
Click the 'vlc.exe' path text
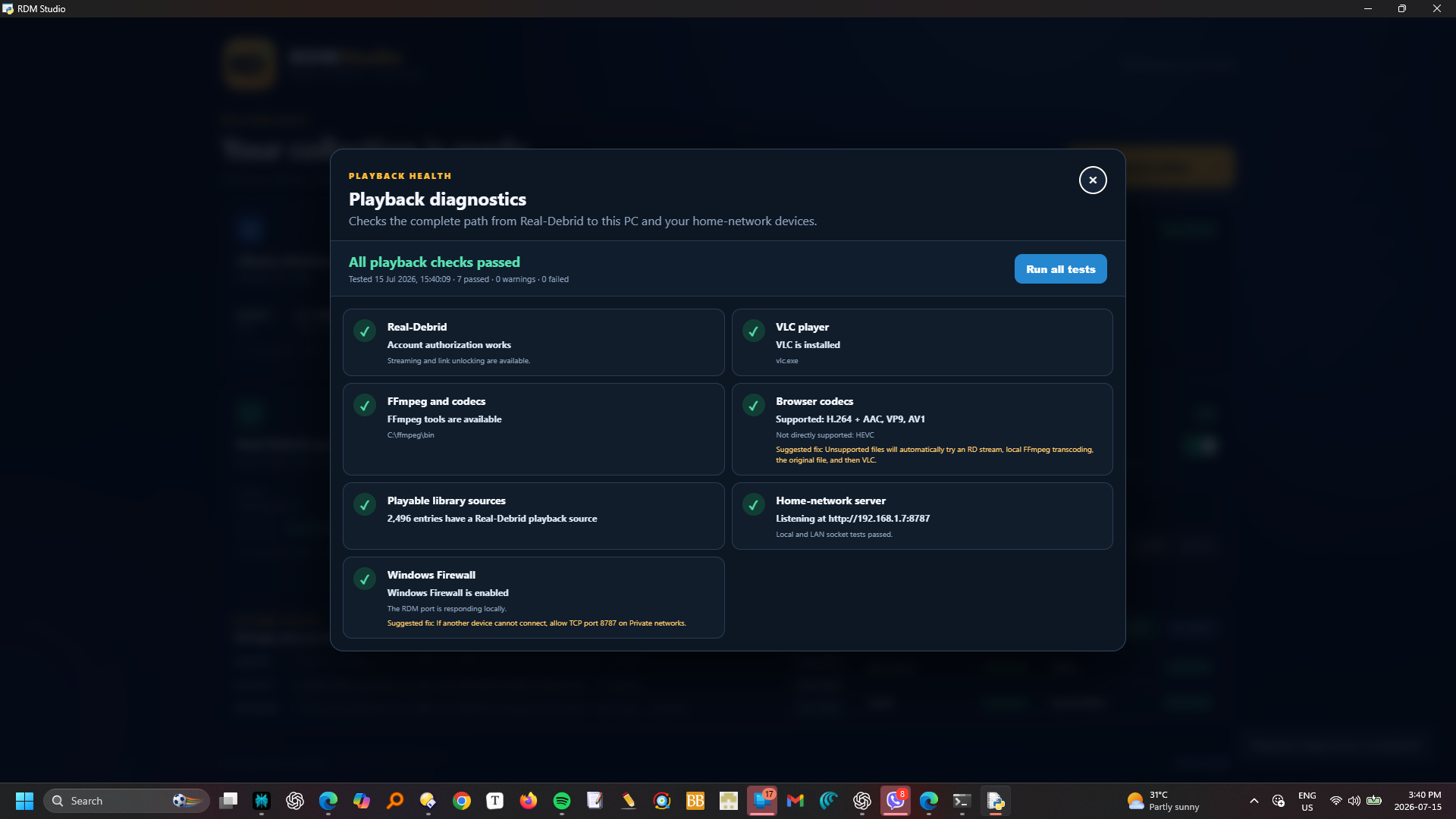786,361
